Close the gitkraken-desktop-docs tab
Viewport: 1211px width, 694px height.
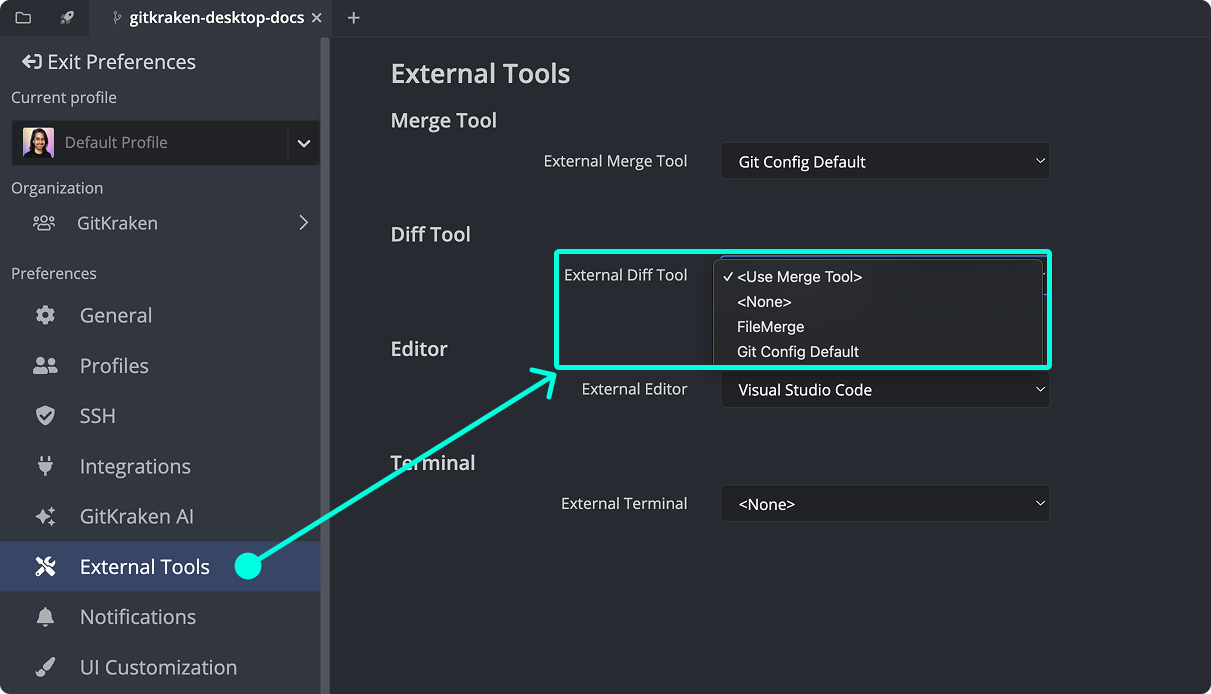317,18
